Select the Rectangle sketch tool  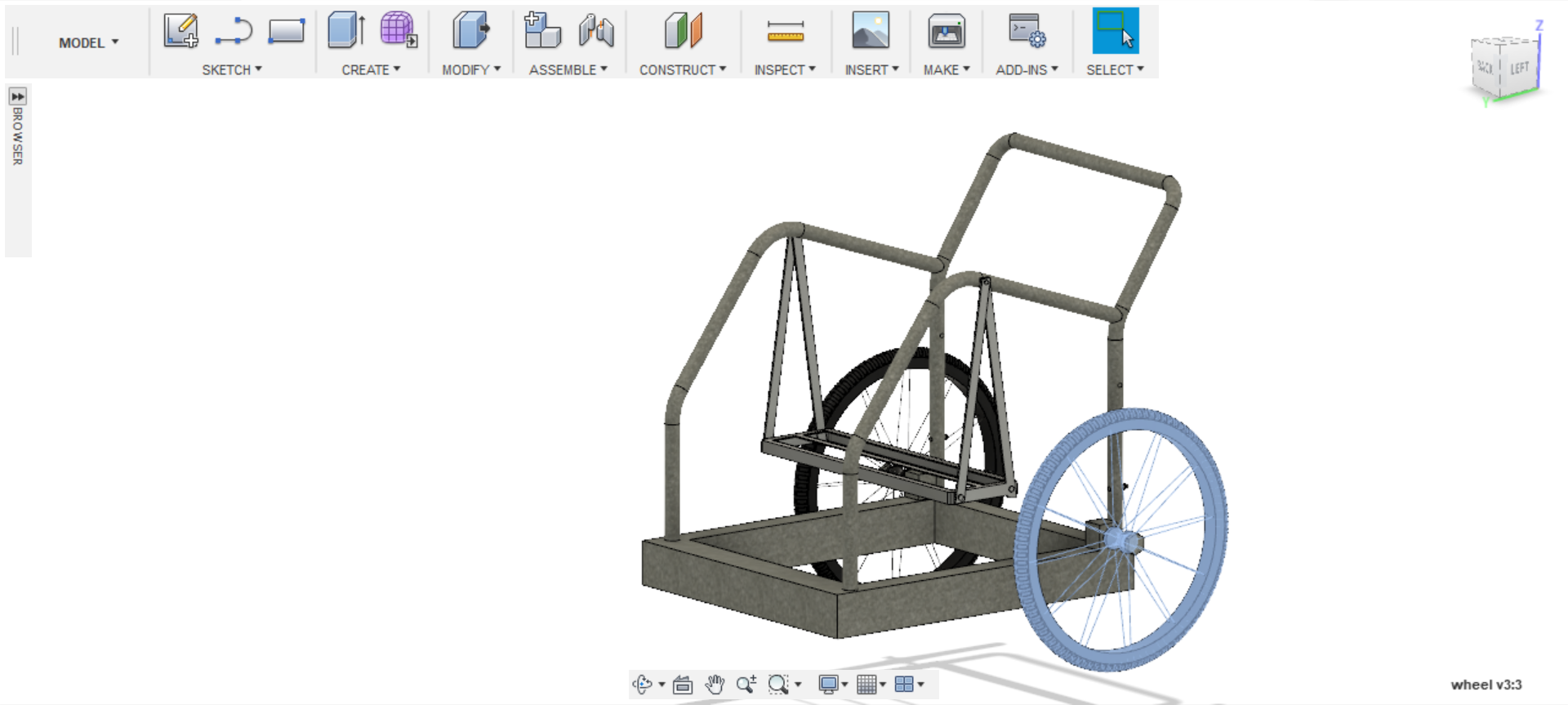(287, 31)
